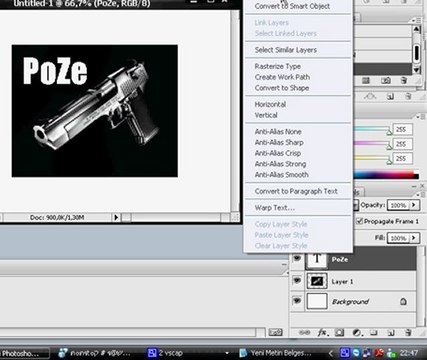Click the Opacity 100% input field

399,205
